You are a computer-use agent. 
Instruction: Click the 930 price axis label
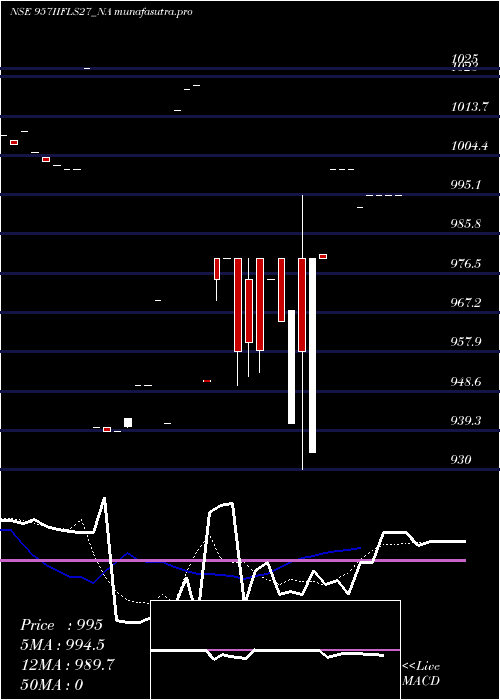click(x=461, y=459)
